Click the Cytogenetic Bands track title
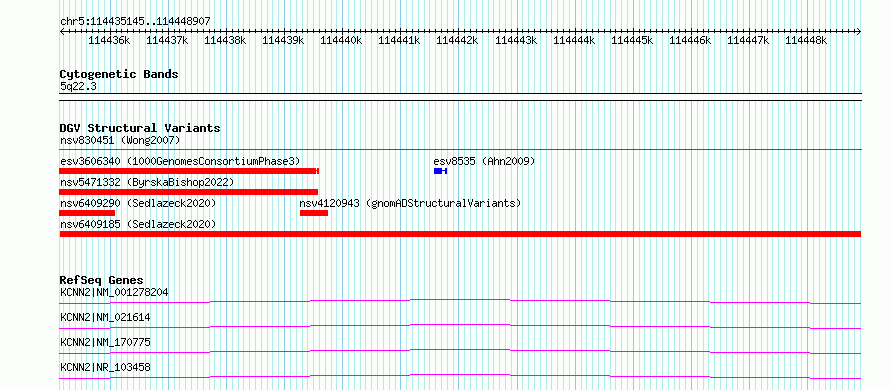Screen dimensions: 890x390 point(119,74)
